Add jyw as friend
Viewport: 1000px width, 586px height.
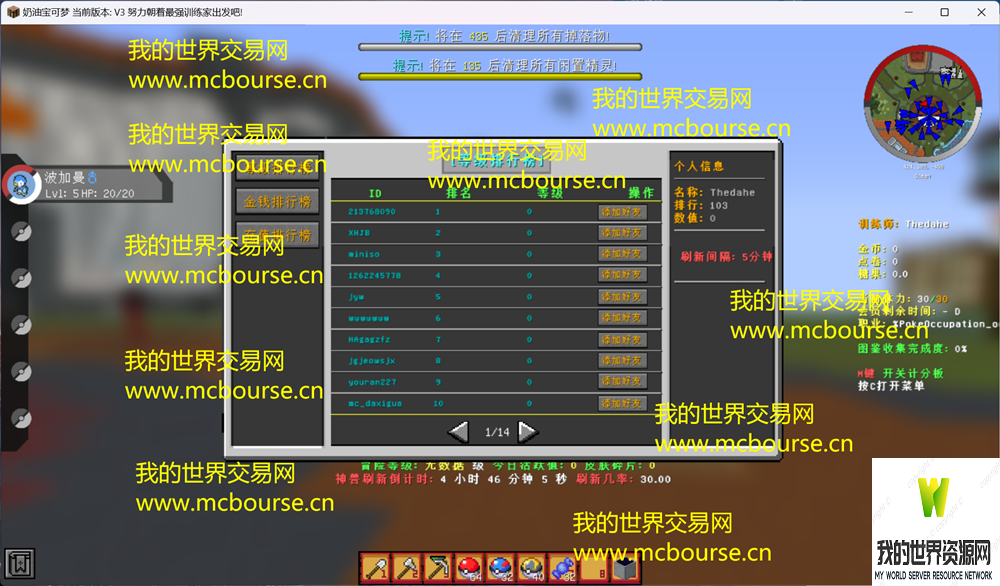point(622,297)
